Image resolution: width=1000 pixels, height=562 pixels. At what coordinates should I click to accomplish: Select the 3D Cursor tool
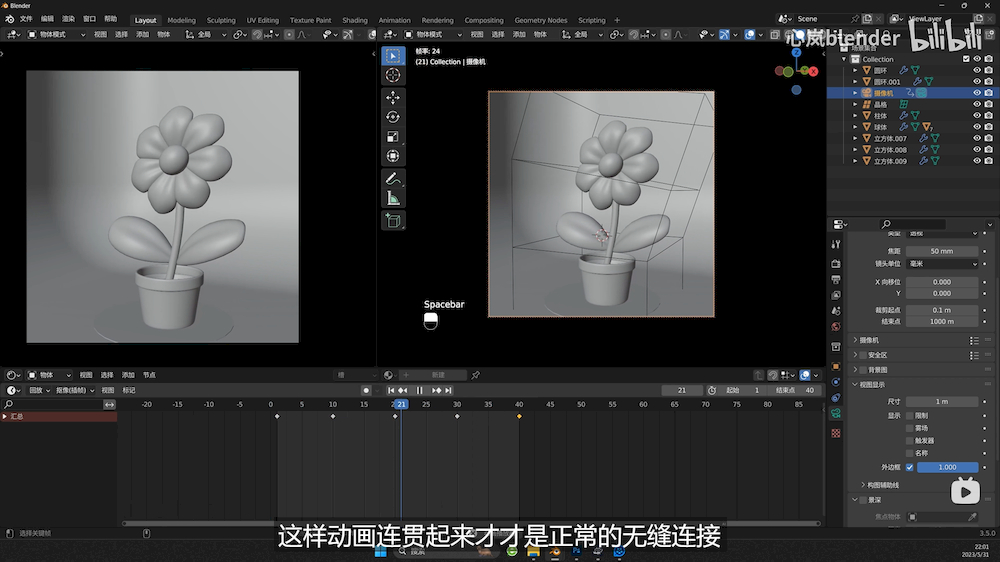(393, 76)
